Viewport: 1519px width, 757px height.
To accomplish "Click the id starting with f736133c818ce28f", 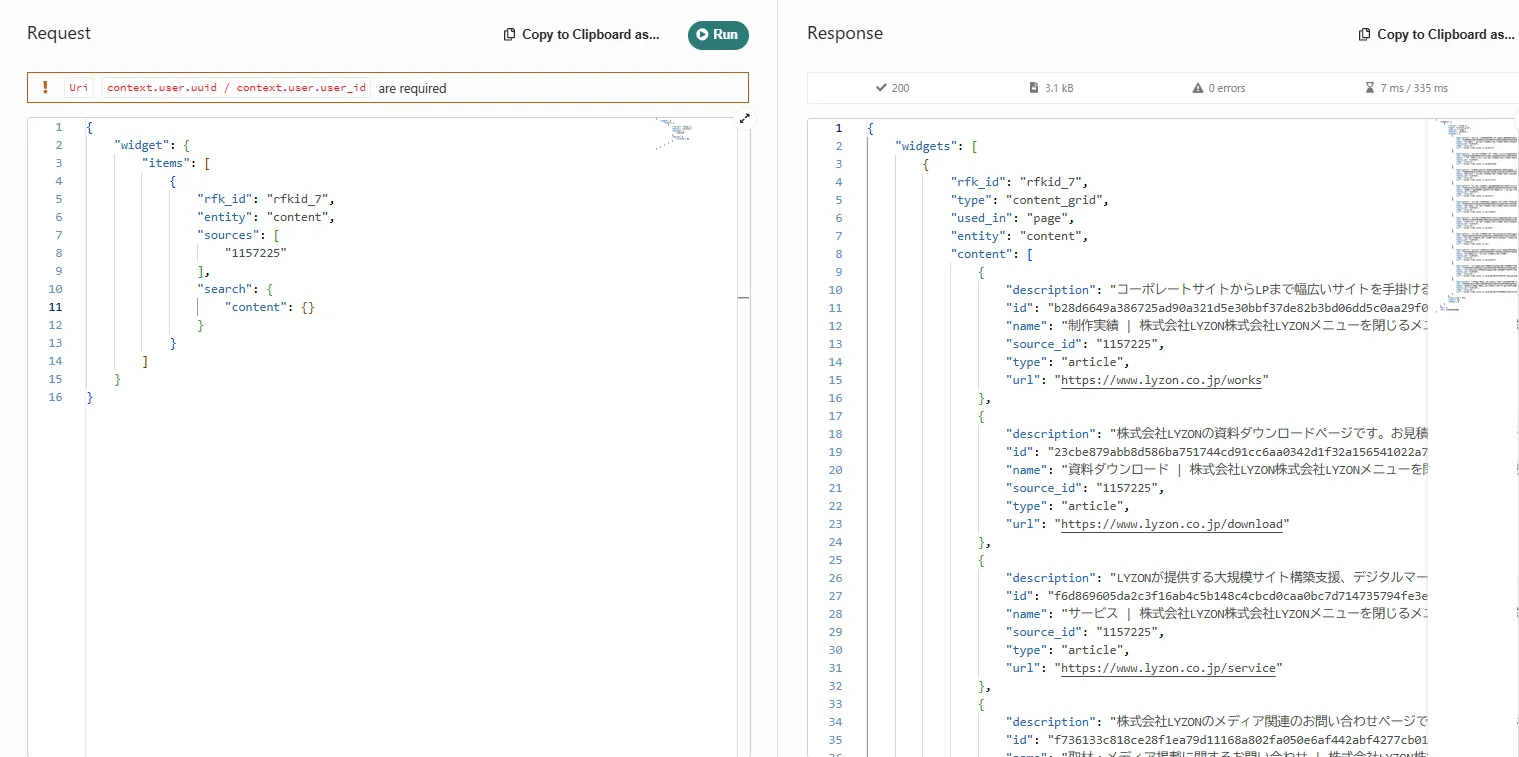I will [x=1238, y=740].
